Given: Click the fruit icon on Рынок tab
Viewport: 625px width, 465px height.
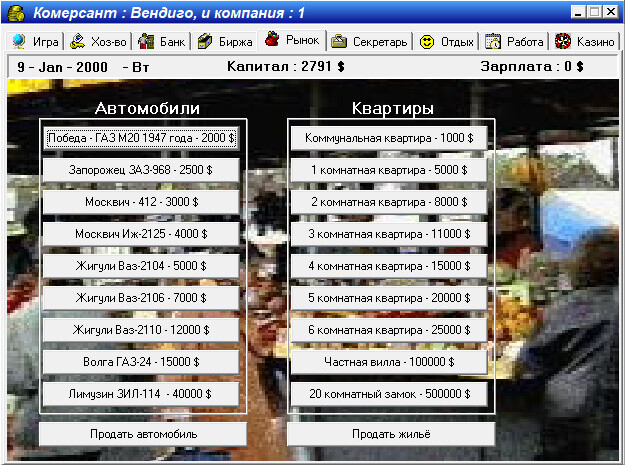Looking at the screenshot, I should (x=272, y=39).
